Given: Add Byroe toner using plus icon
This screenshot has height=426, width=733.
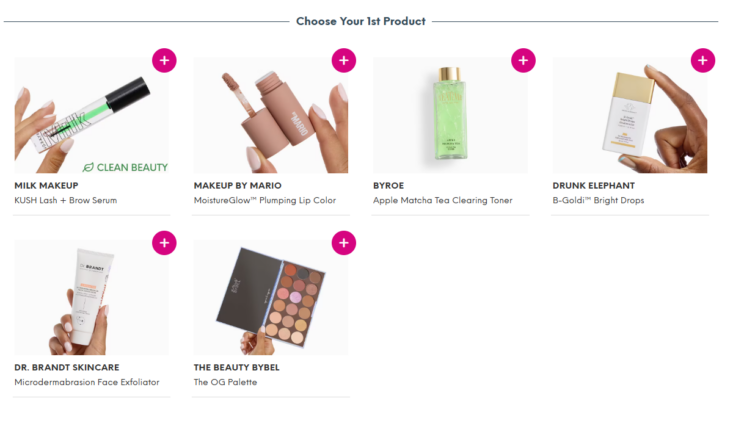Looking at the screenshot, I should pos(523,60).
